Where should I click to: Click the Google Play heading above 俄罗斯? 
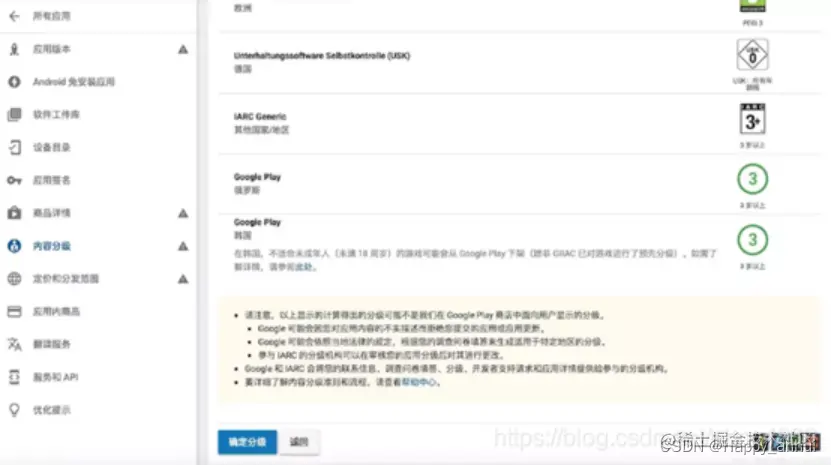(x=257, y=177)
